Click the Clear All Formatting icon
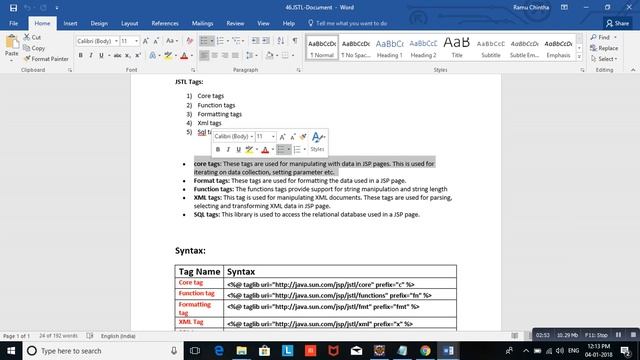This screenshot has height=360, width=640. 189,41
